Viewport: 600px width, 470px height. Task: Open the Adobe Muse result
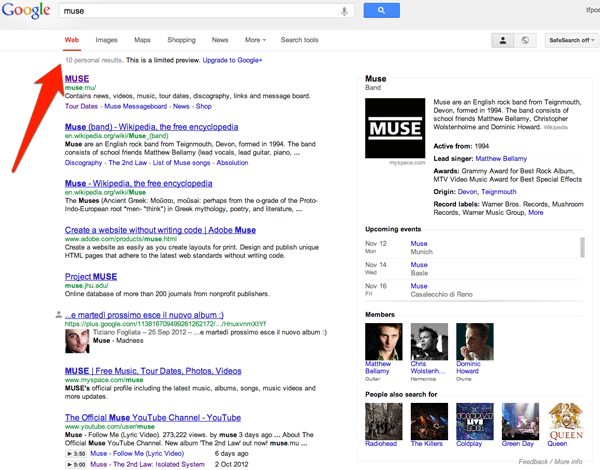pos(160,230)
